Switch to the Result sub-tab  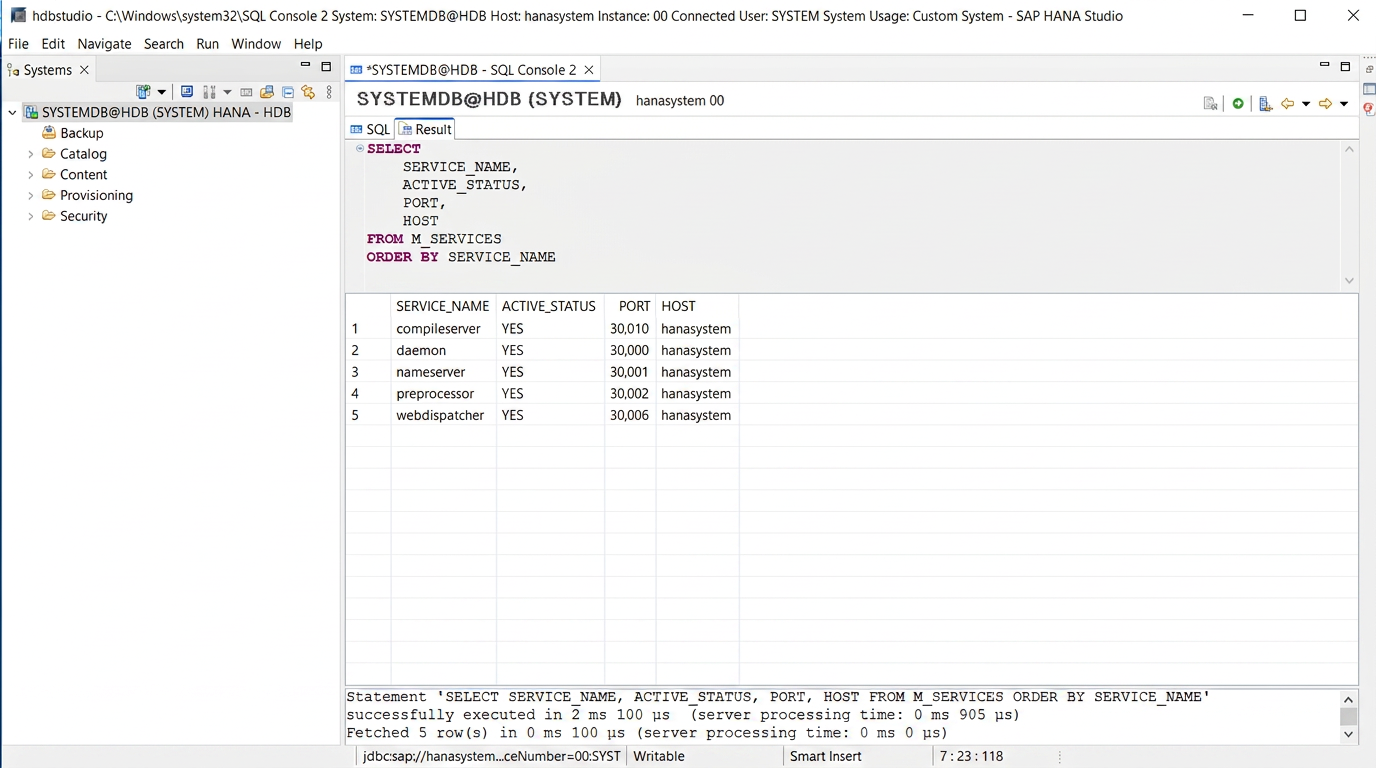coord(426,129)
